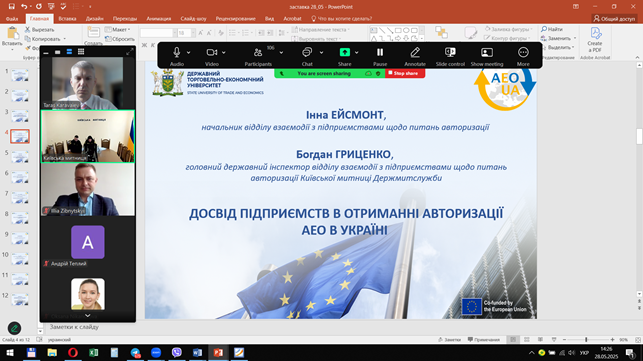Click the Общий доступ button

tap(615, 18)
